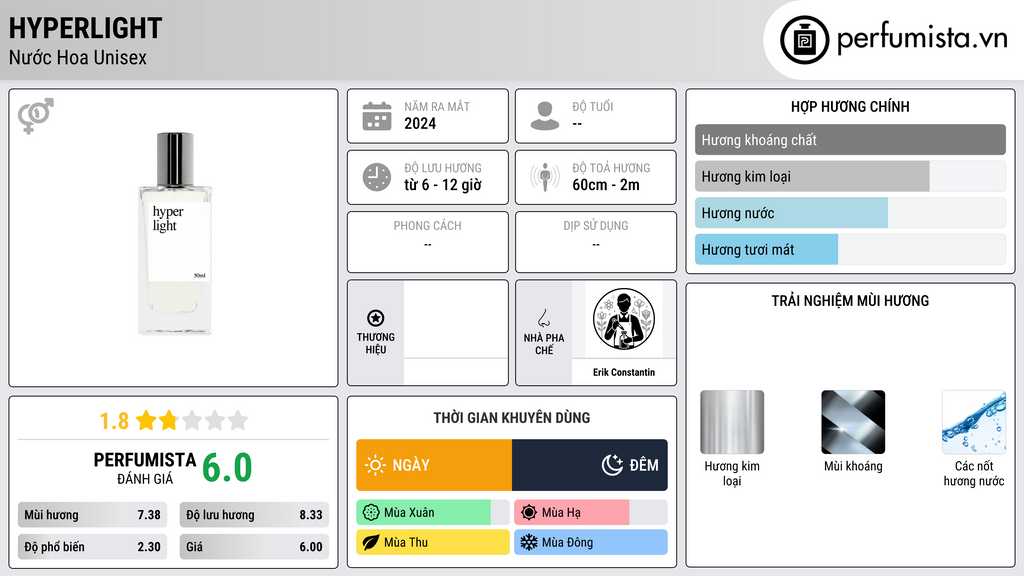Click the star badge brand icon
The width and height of the screenshot is (1024, 576).
[376, 318]
